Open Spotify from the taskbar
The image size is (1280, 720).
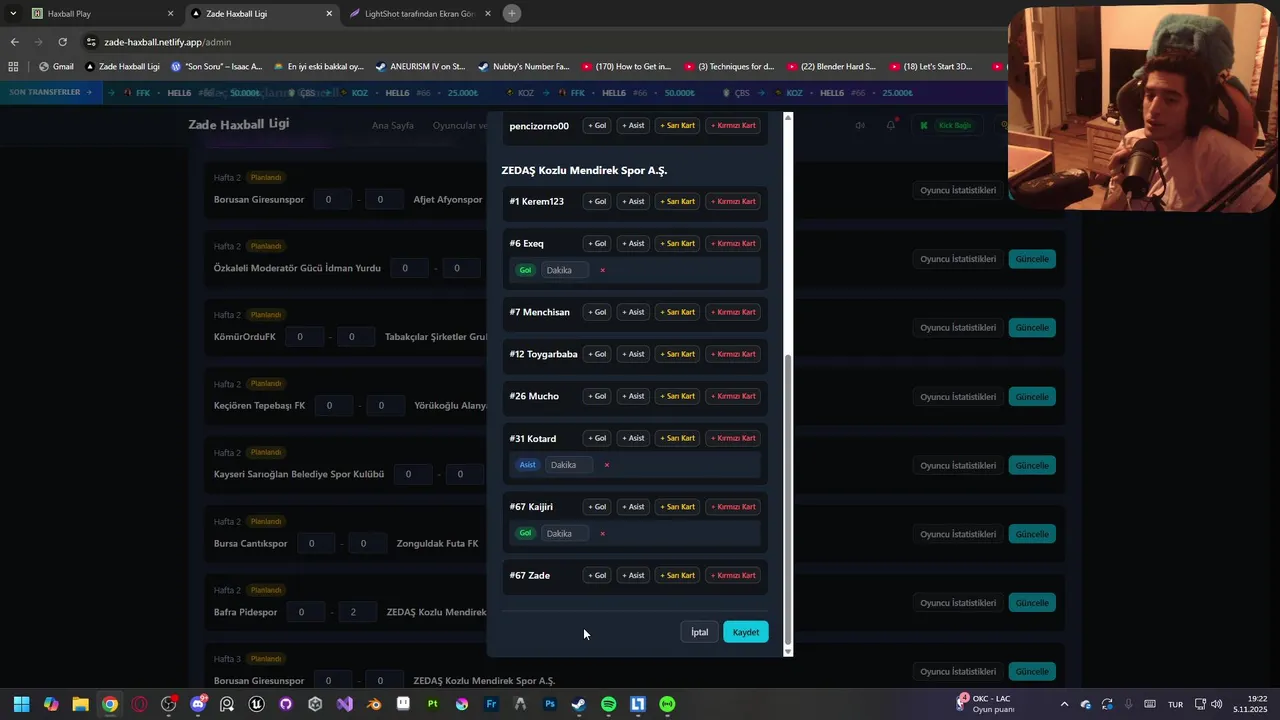(609, 704)
